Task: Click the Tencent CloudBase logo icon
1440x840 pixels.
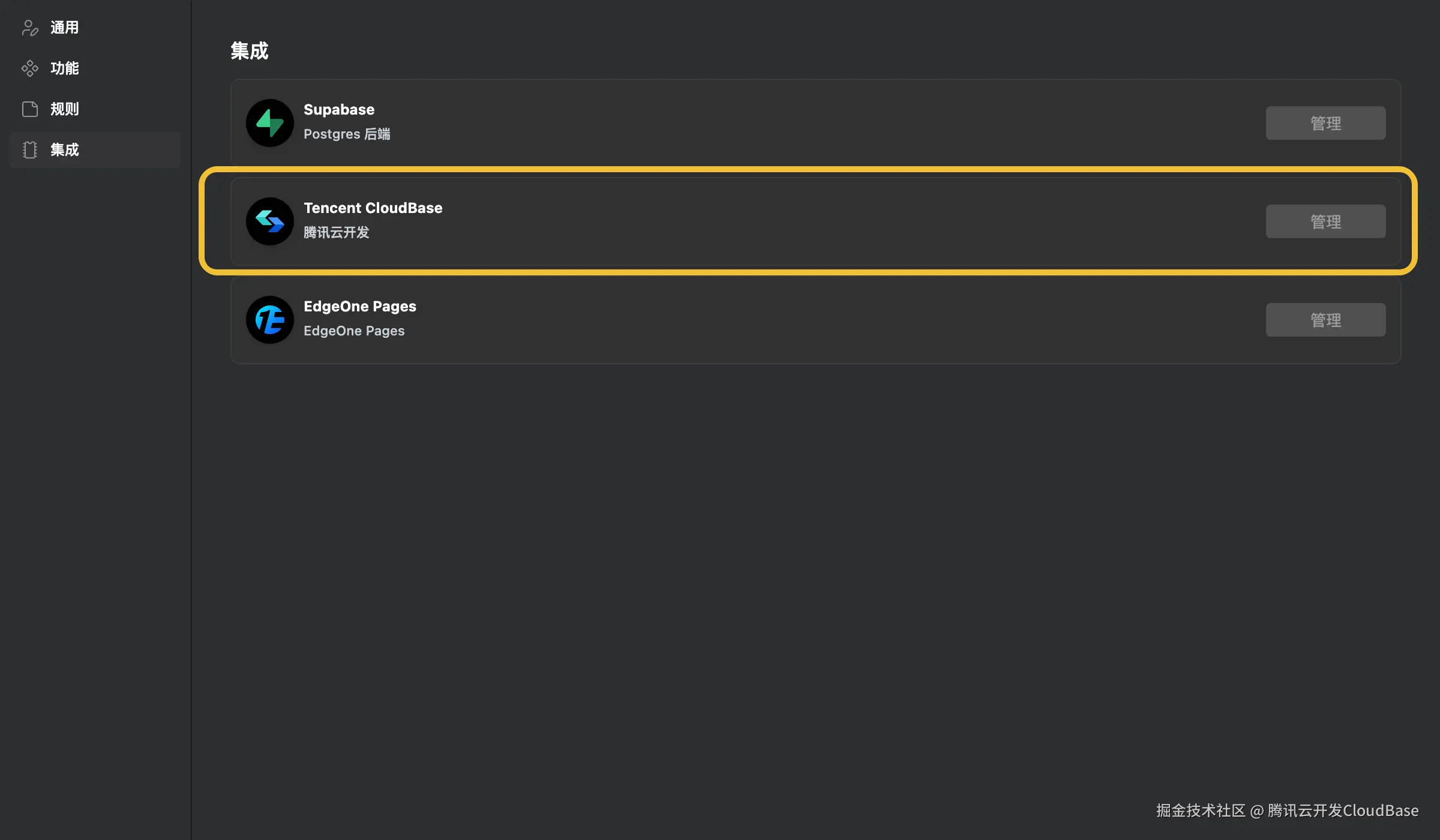Action: (270, 221)
